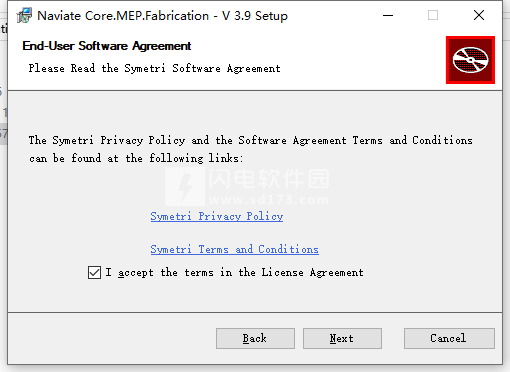Click 'Please Read the Symetri Software Agreement' subtitle

click(154, 68)
